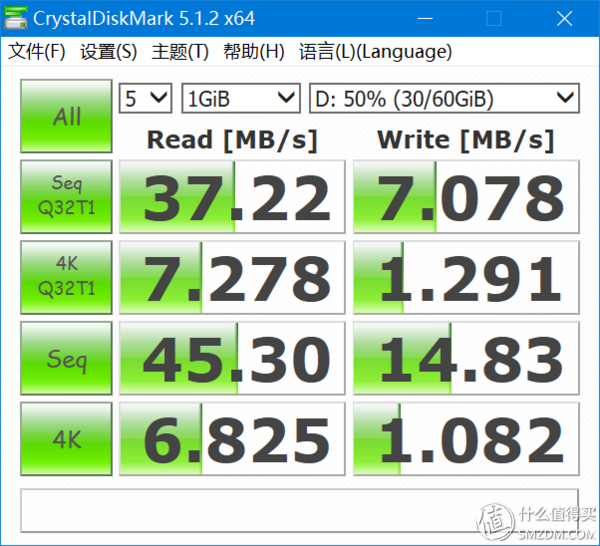Screen dimensions: 600x546
Task: Open the 语言(L)(Language) menu
Action: tap(375, 52)
